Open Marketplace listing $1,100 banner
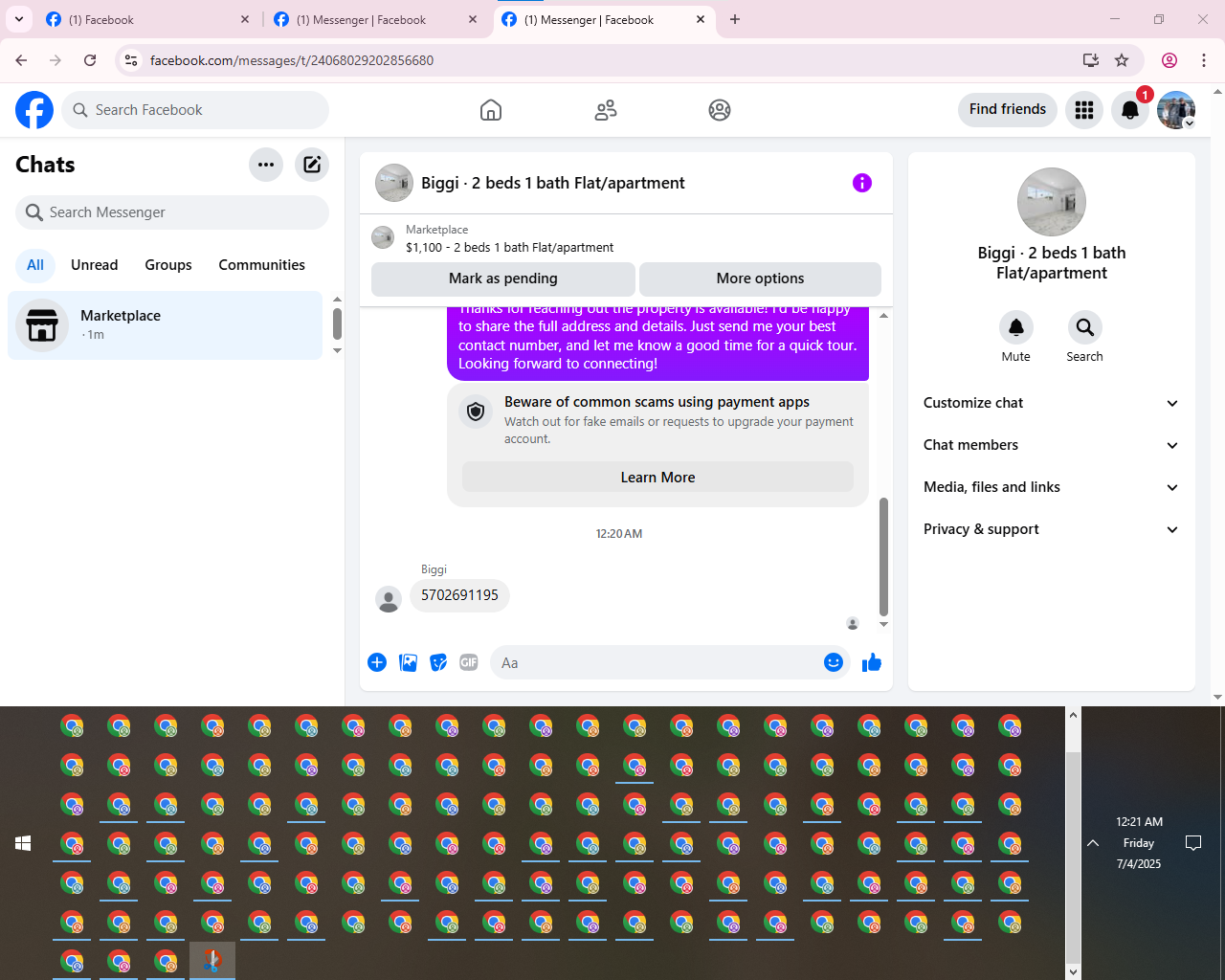Image resolution: width=1225 pixels, height=980 pixels. (626, 238)
